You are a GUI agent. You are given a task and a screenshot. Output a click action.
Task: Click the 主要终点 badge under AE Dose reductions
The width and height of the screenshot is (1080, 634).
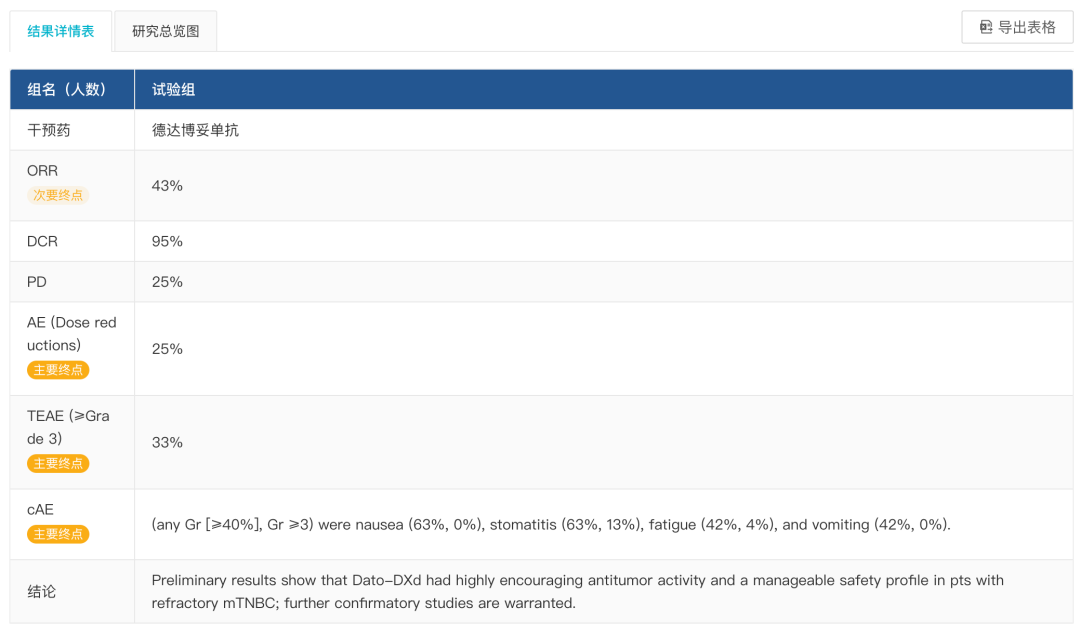[58, 370]
